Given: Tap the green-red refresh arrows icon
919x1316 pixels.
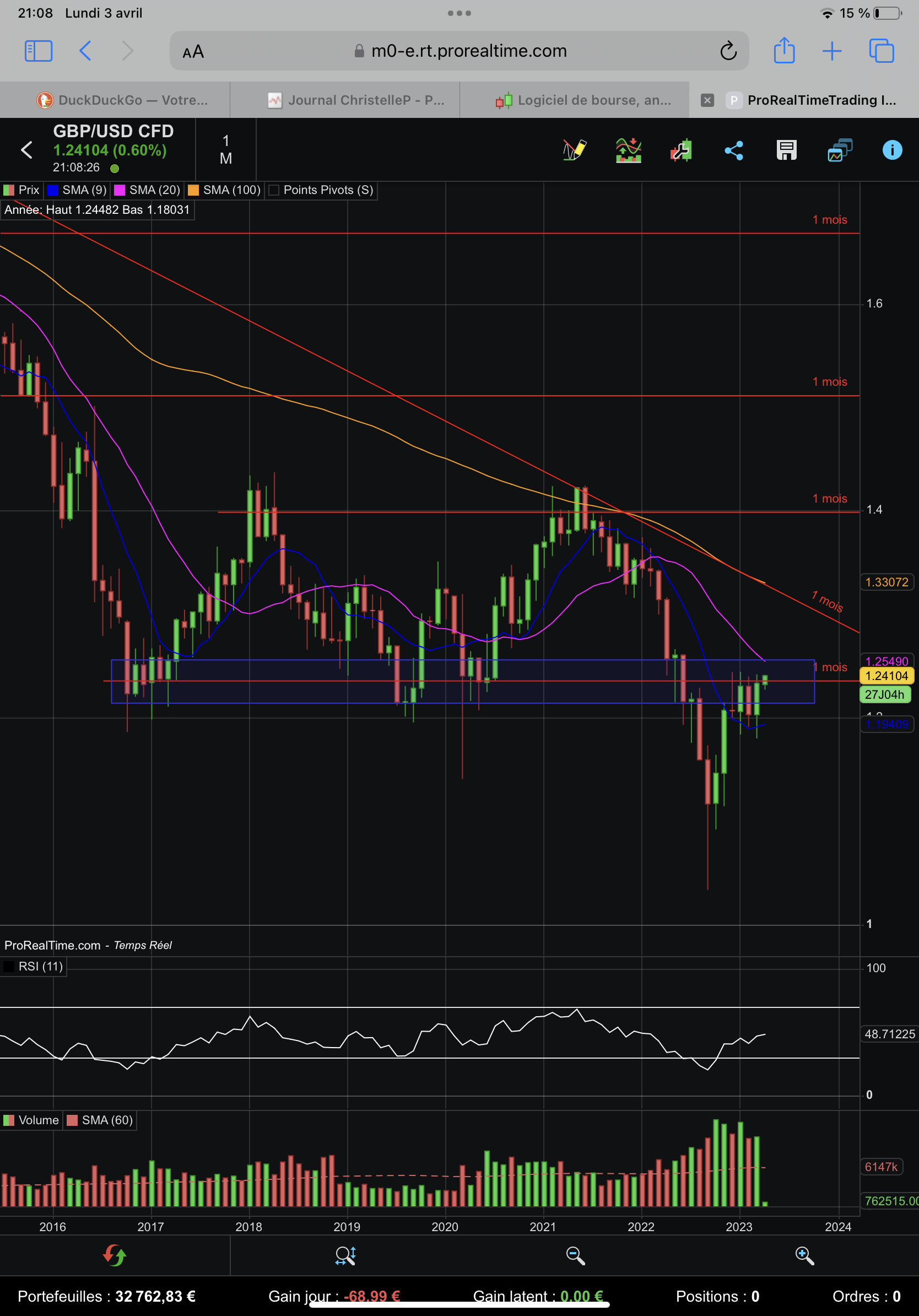Looking at the screenshot, I should (115, 1255).
